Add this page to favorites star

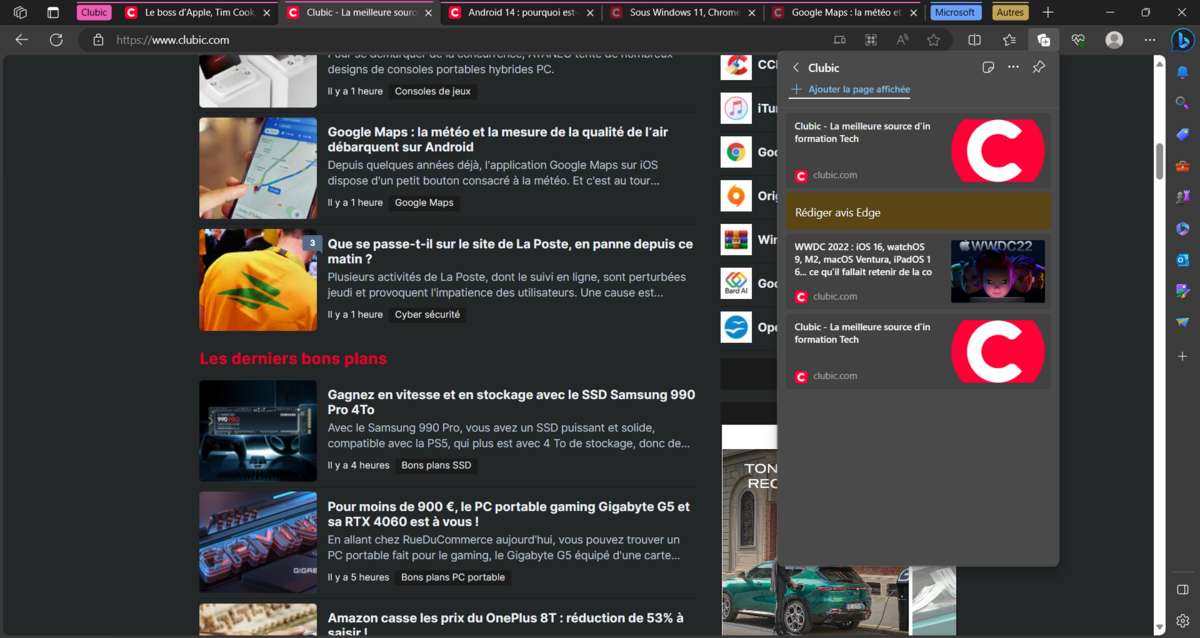pyautogui.click(x=933, y=40)
